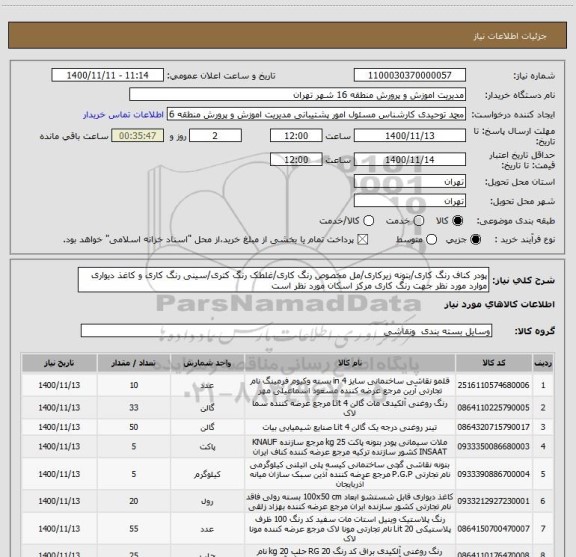Click the نام کالا column header
This screenshot has height=557, width=576.
pos(350,363)
